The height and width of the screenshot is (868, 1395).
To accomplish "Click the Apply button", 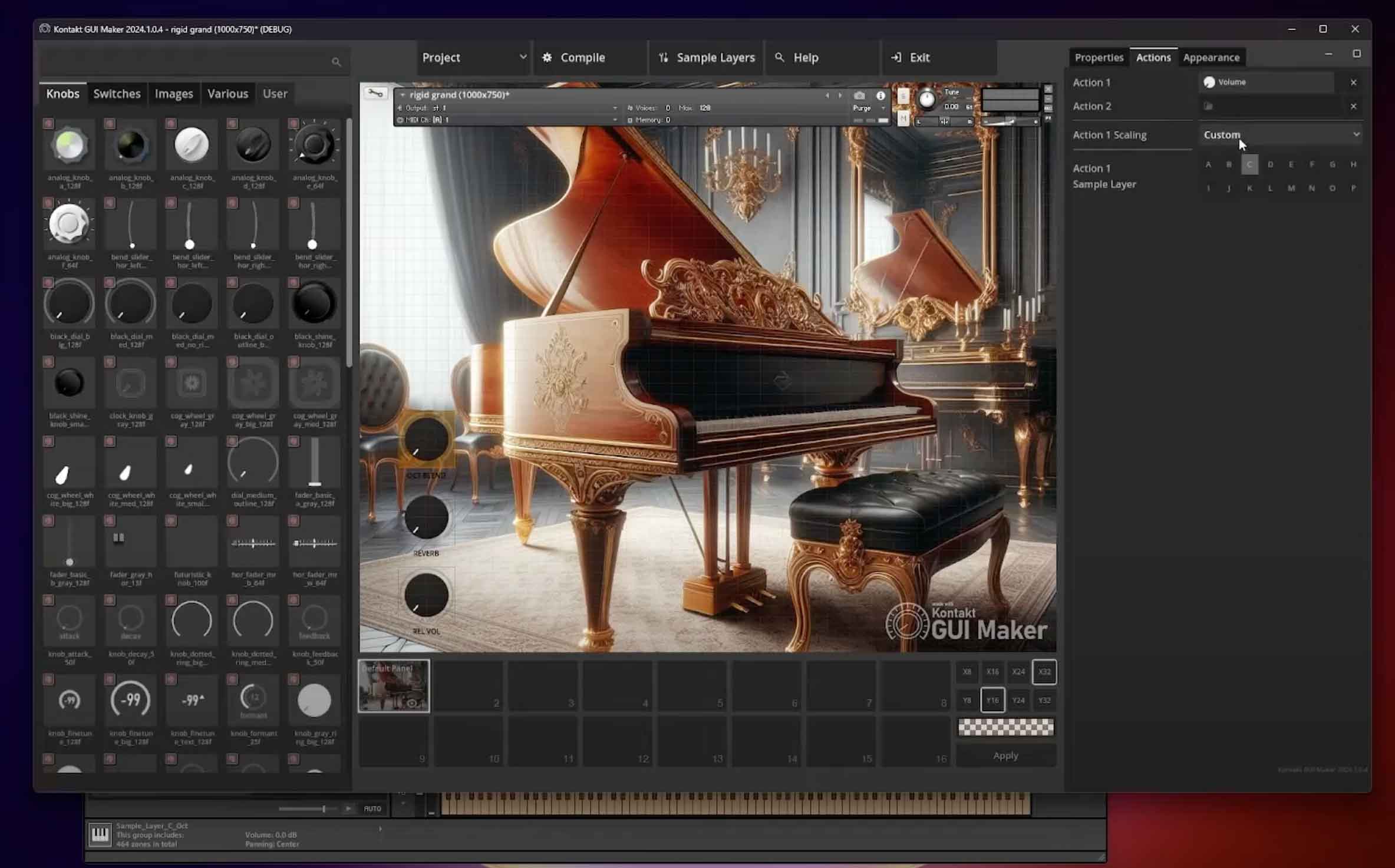I will pyautogui.click(x=1005, y=756).
